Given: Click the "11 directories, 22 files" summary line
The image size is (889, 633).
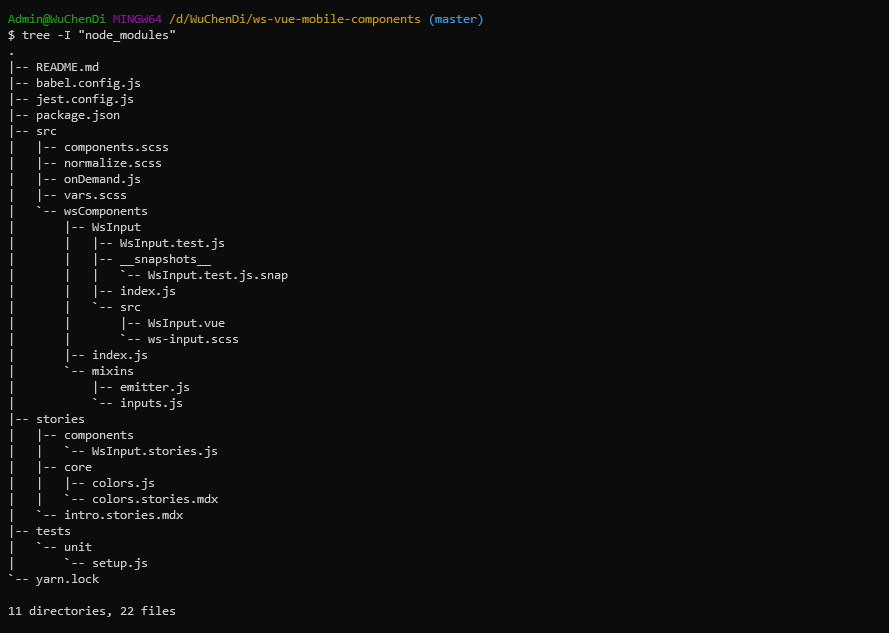Looking at the screenshot, I should pyautogui.click(x=92, y=610).
